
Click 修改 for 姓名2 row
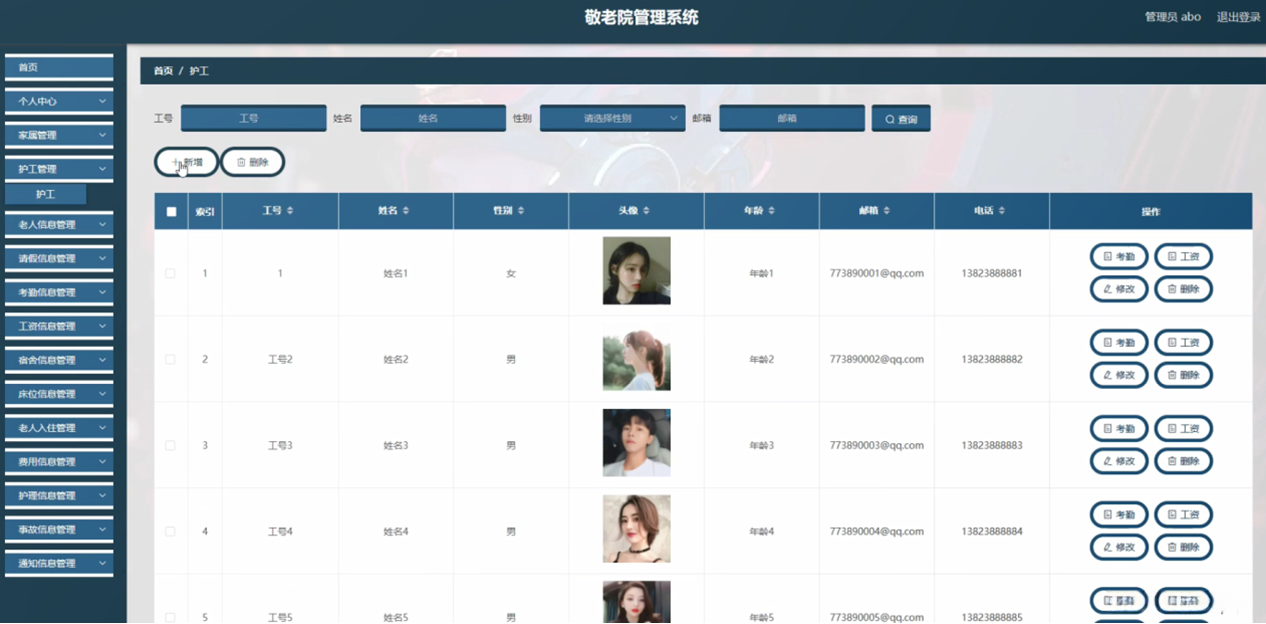(1119, 375)
